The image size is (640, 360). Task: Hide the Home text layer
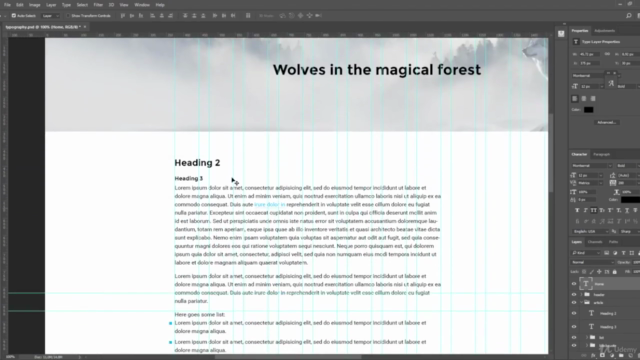574,284
